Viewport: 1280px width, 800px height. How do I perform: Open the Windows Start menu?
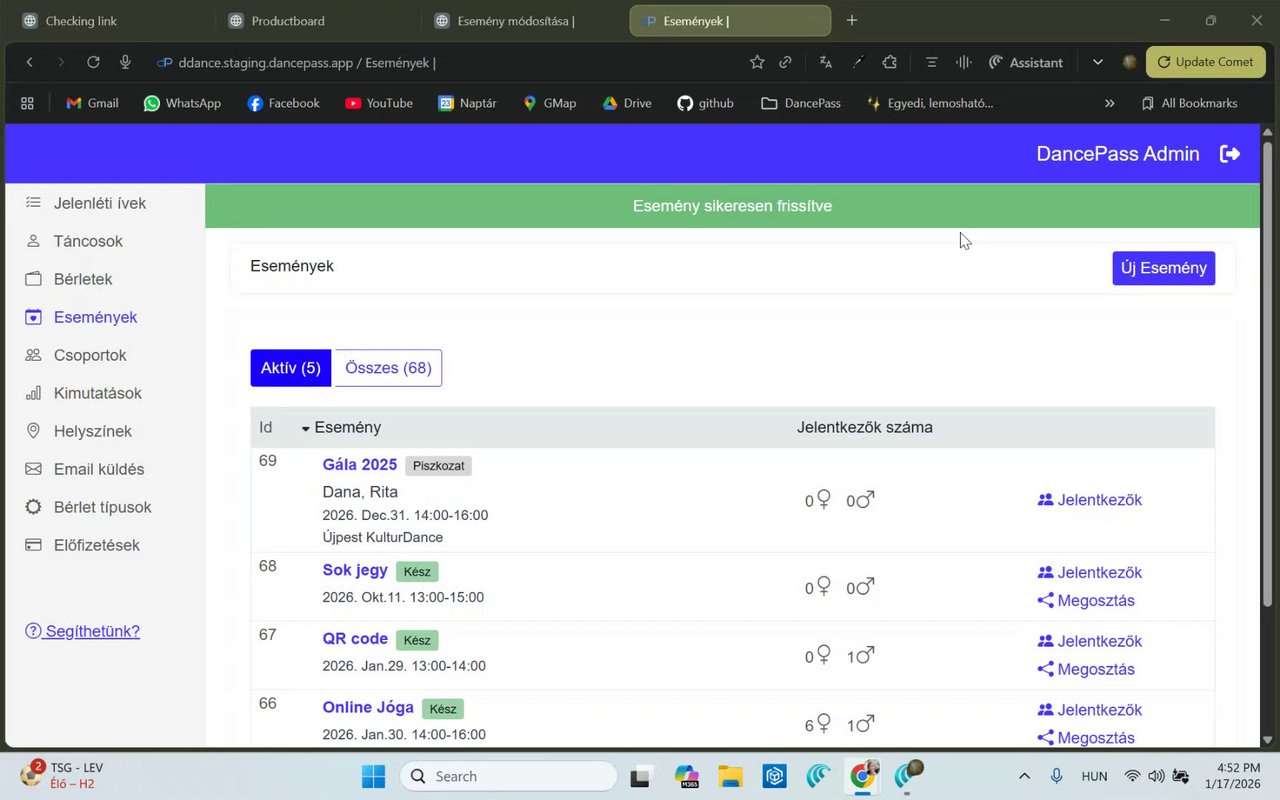[x=373, y=776]
